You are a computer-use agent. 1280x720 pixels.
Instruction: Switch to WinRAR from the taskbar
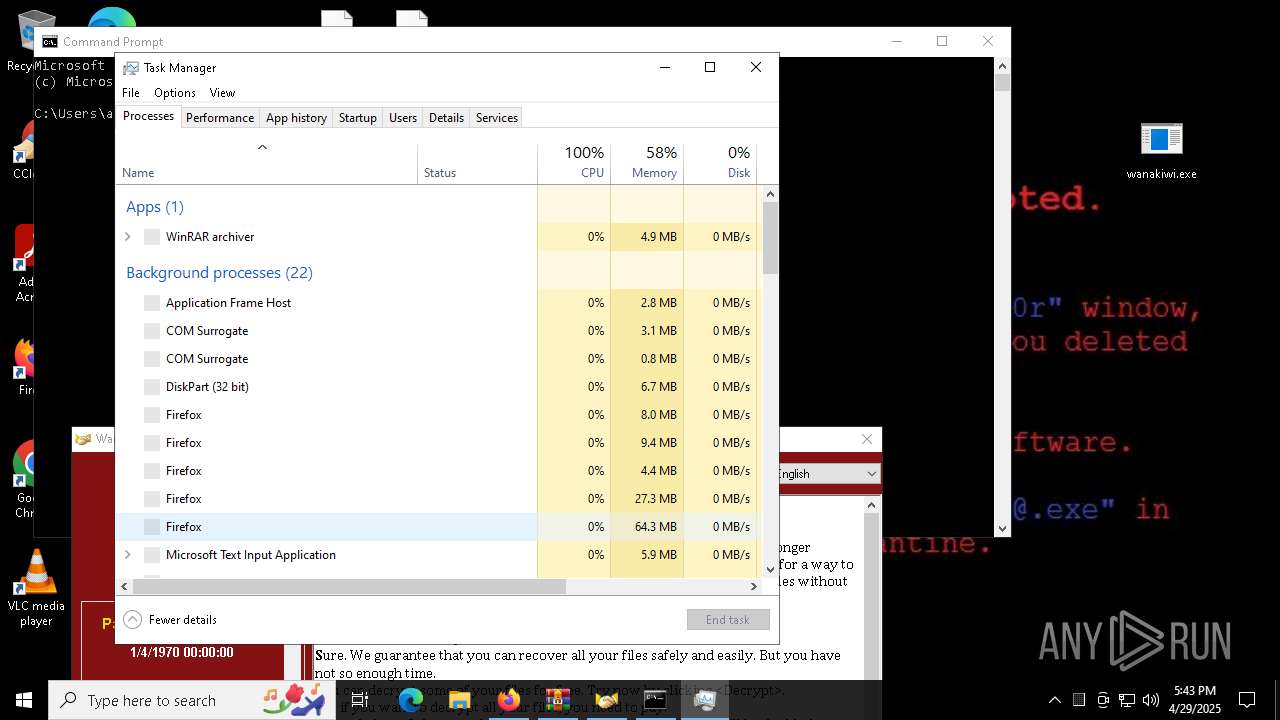point(557,700)
